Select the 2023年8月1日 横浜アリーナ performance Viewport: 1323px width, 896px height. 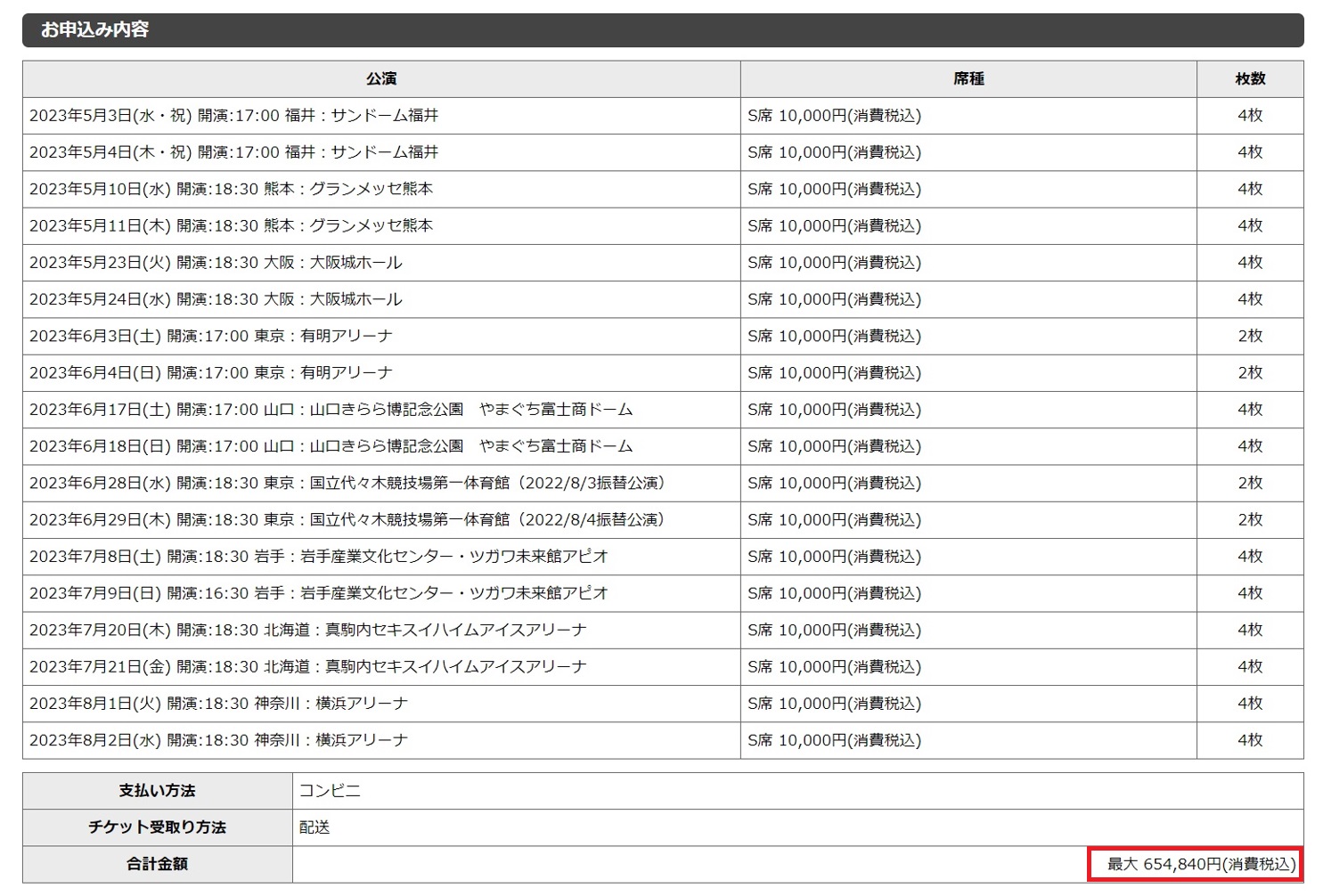coord(219,704)
